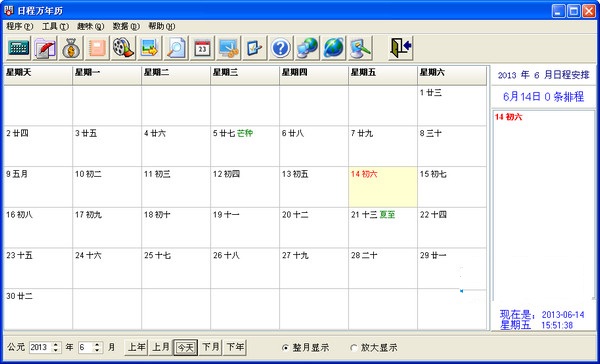600x364 pixels.
Task: Select date 27 十九
Action: [x=314, y=268]
